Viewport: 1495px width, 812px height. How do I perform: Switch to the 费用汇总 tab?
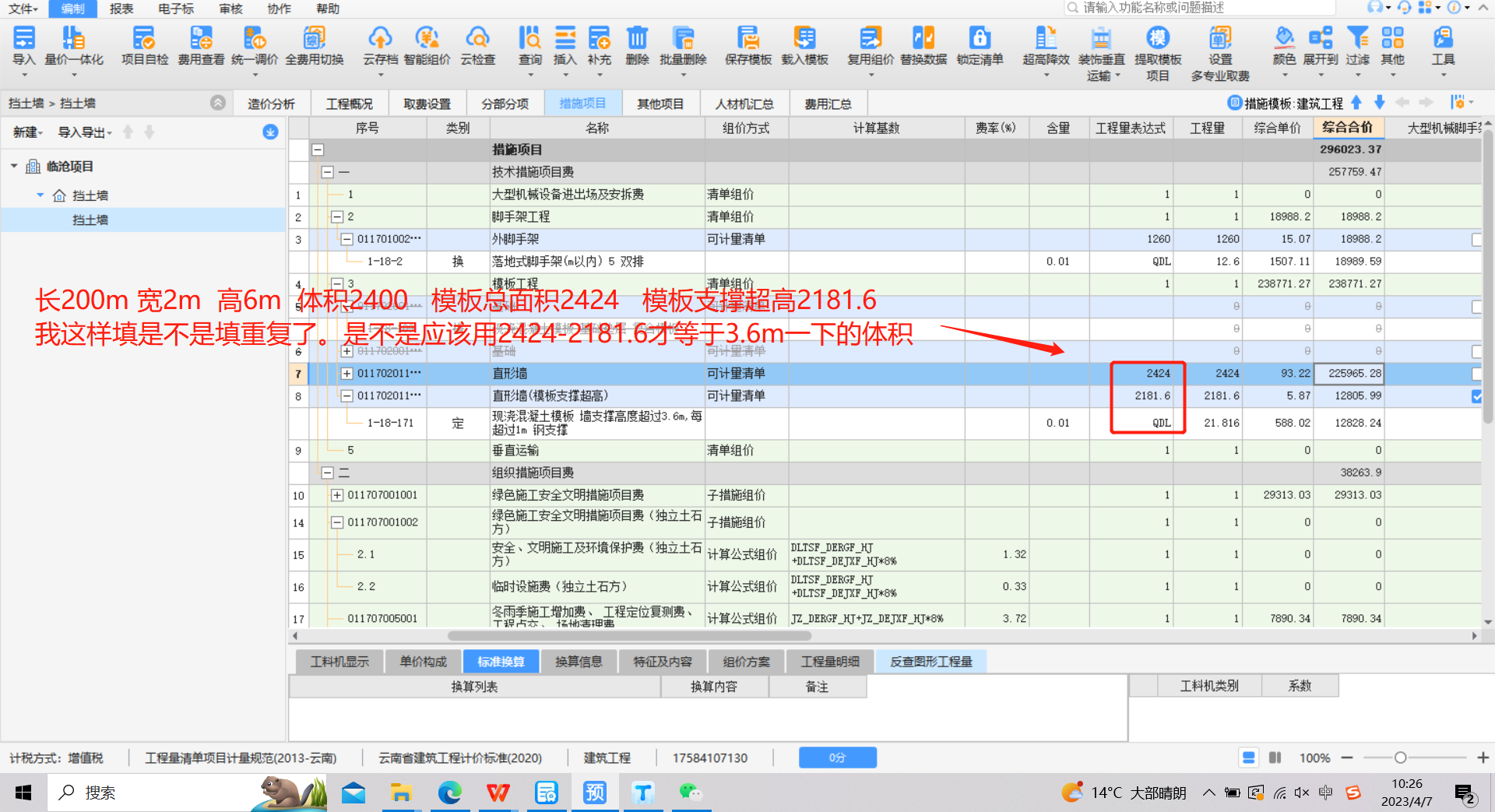pos(828,104)
